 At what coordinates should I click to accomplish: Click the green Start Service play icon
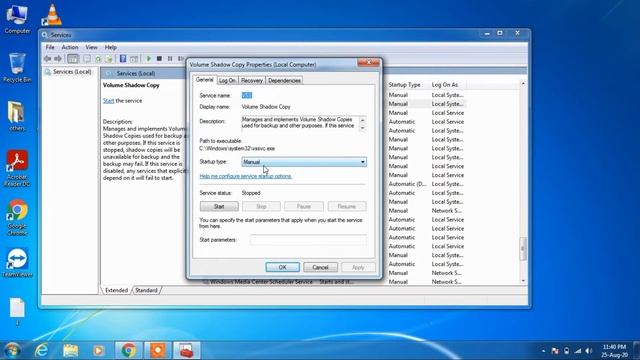tap(149, 59)
